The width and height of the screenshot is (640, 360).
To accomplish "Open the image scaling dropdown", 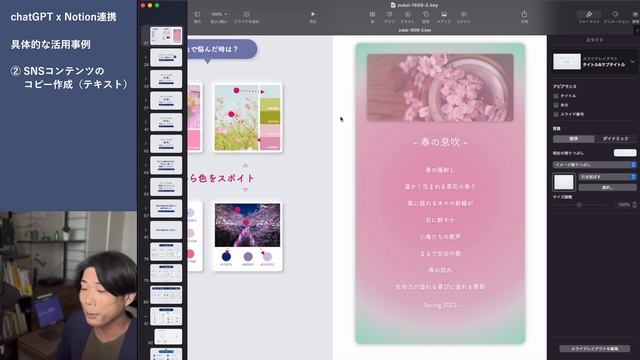I will coord(607,177).
